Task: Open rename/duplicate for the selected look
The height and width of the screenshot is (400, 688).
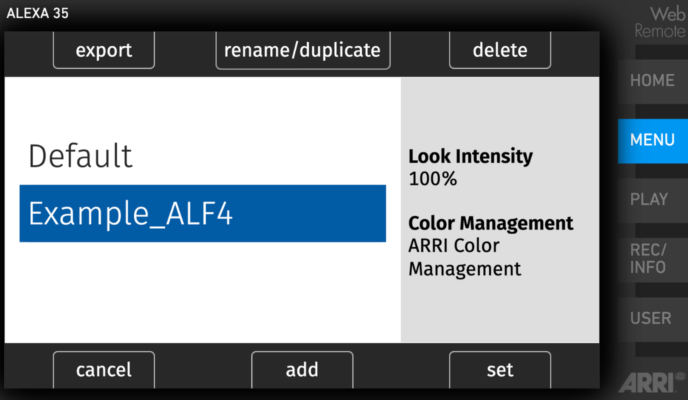Action: (x=303, y=50)
